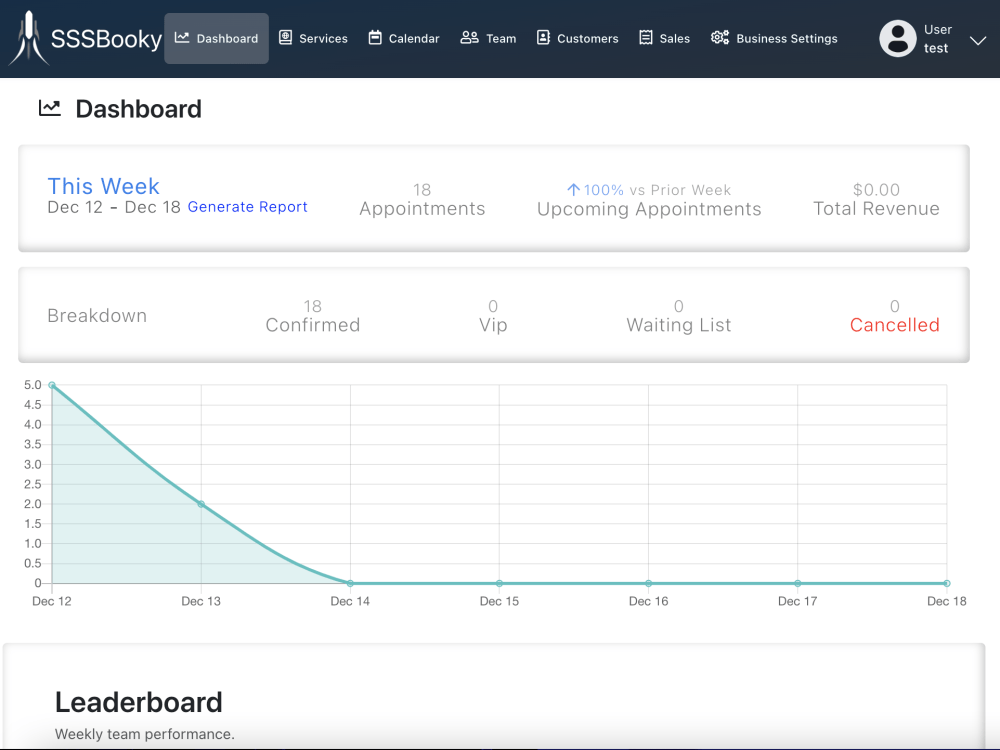This screenshot has width=1000, height=750.
Task: Click the blue upward arrow next to 100%
Action: (573, 189)
